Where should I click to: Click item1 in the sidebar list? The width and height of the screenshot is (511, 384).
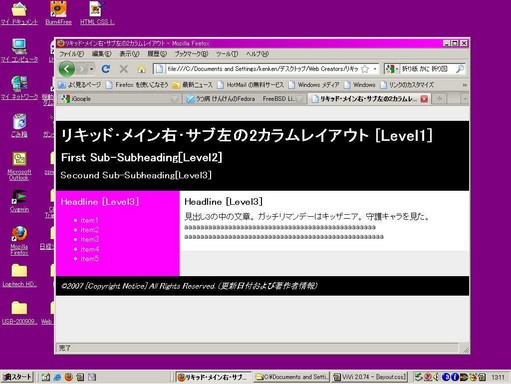coord(89,220)
